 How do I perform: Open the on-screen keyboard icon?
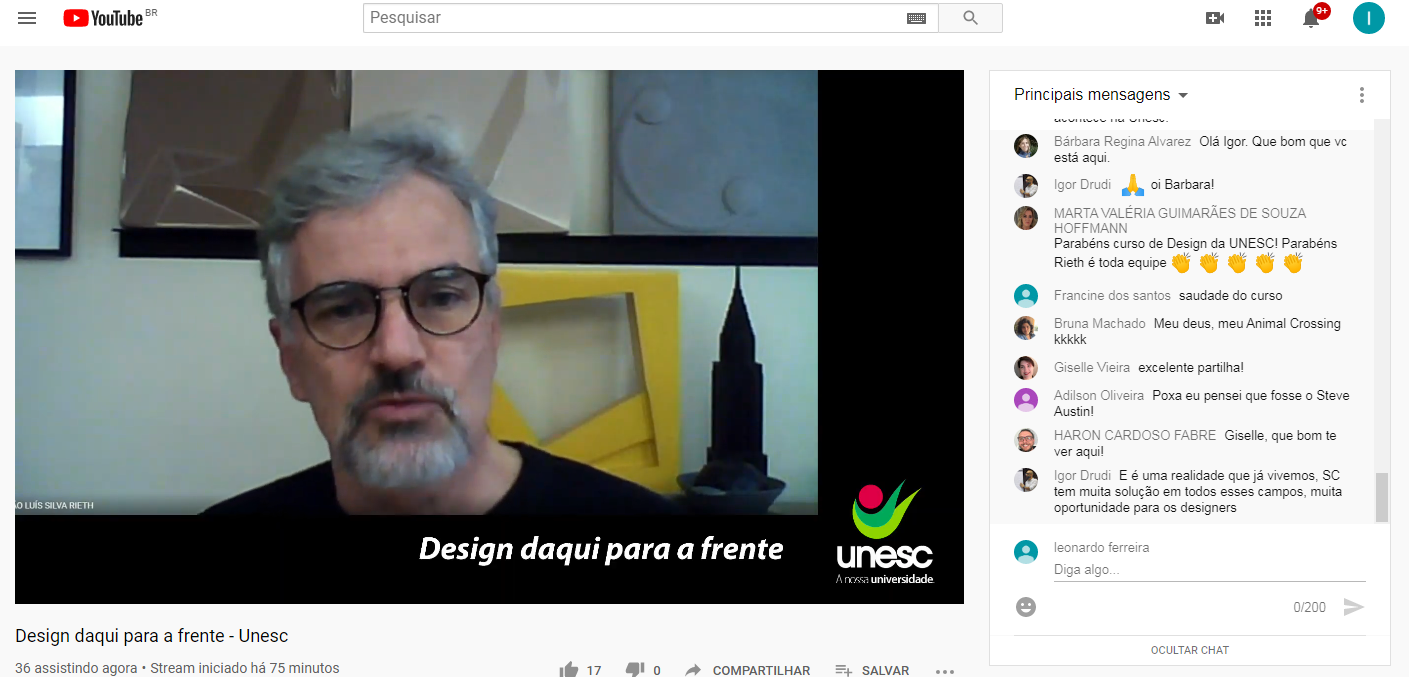point(916,18)
